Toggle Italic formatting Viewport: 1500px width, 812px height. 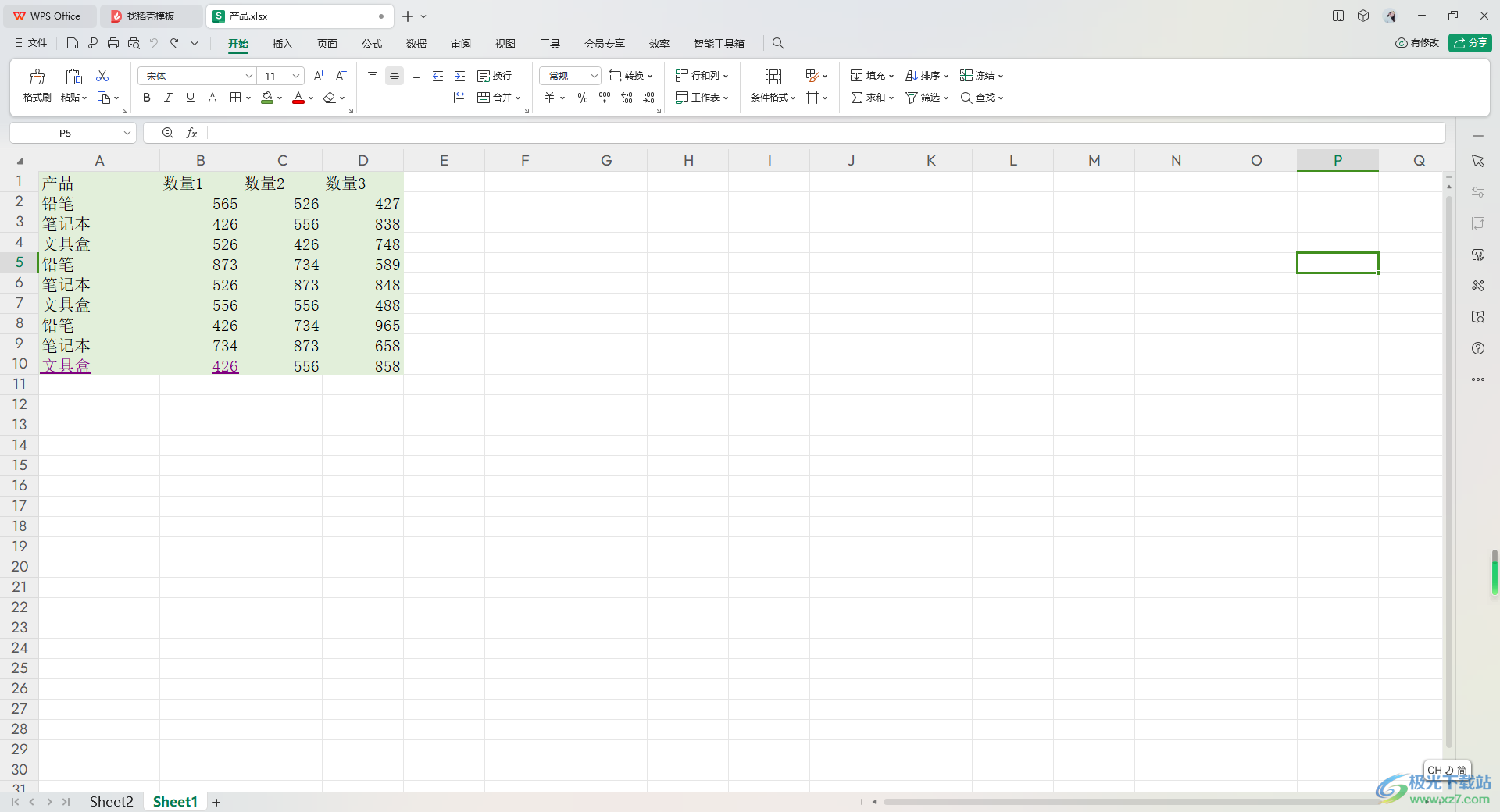click(168, 98)
